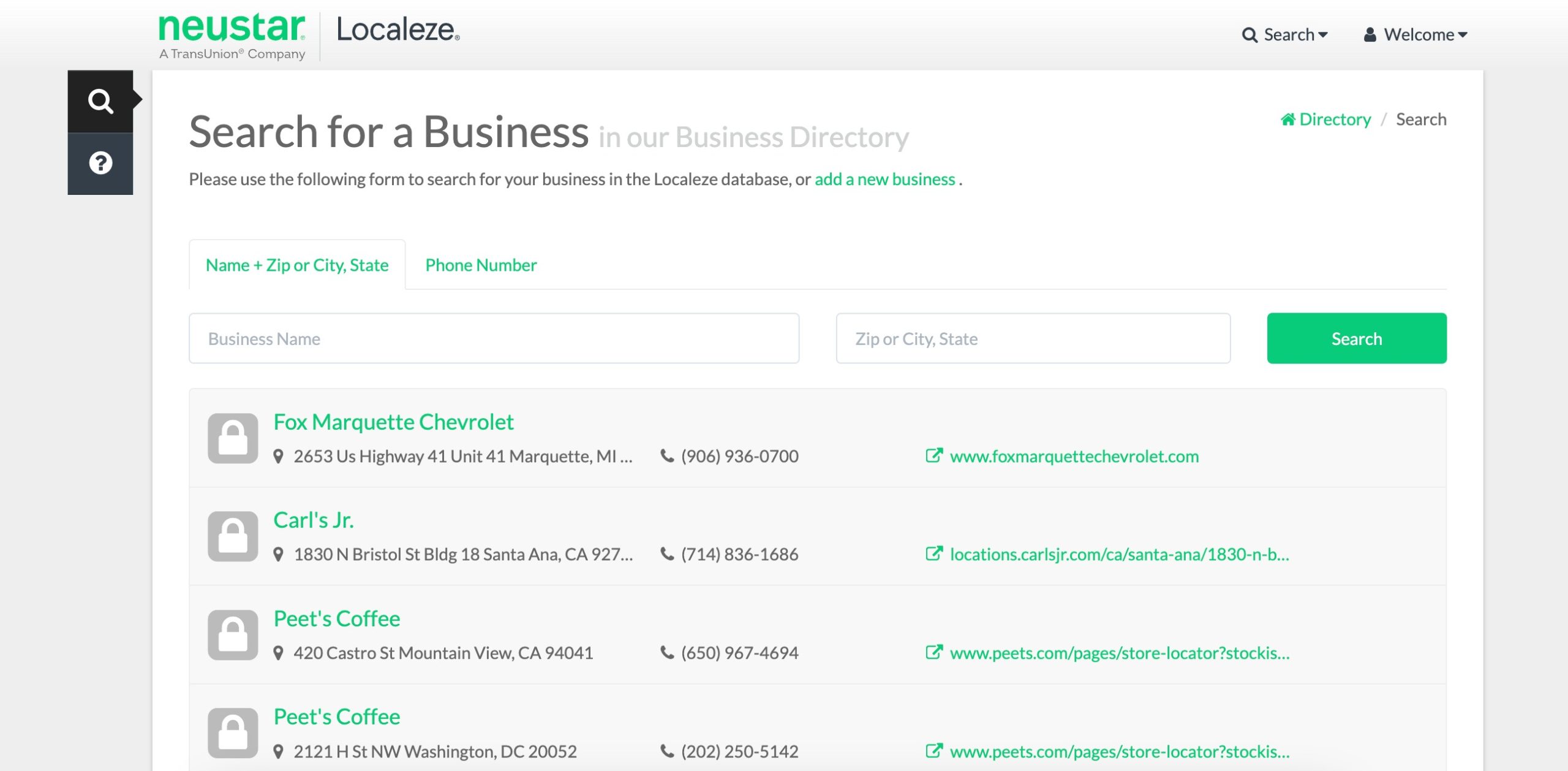This screenshot has width=1568, height=771.
Task: Click the phone icon beside (650) 967-4694
Action: (667, 653)
